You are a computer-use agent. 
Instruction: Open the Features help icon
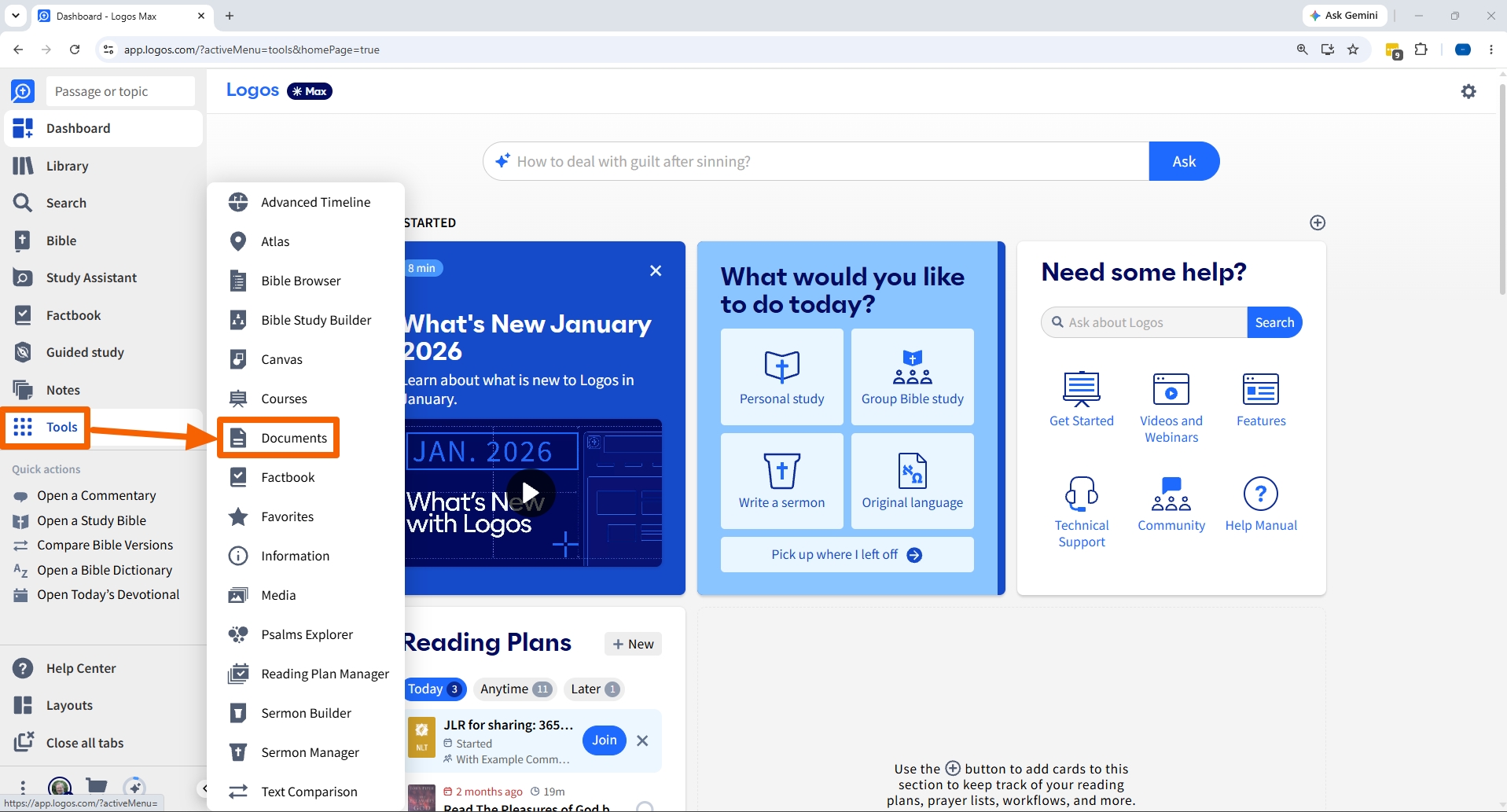click(x=1261, y=399)
